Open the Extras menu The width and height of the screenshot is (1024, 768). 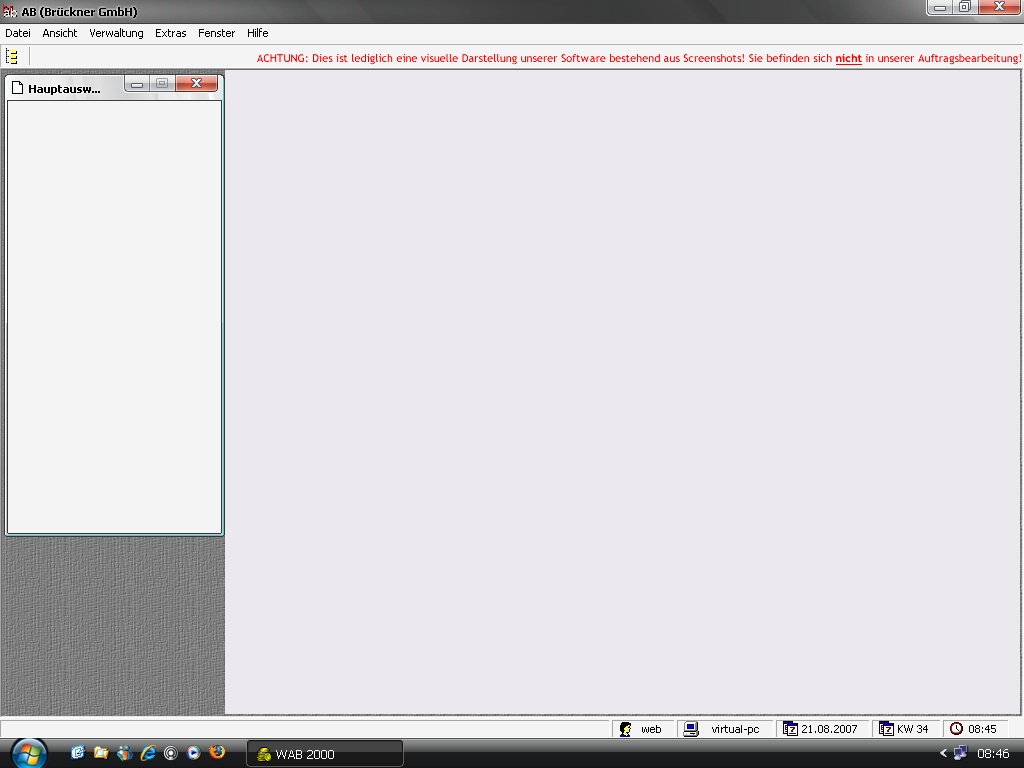tap(170, 33)
